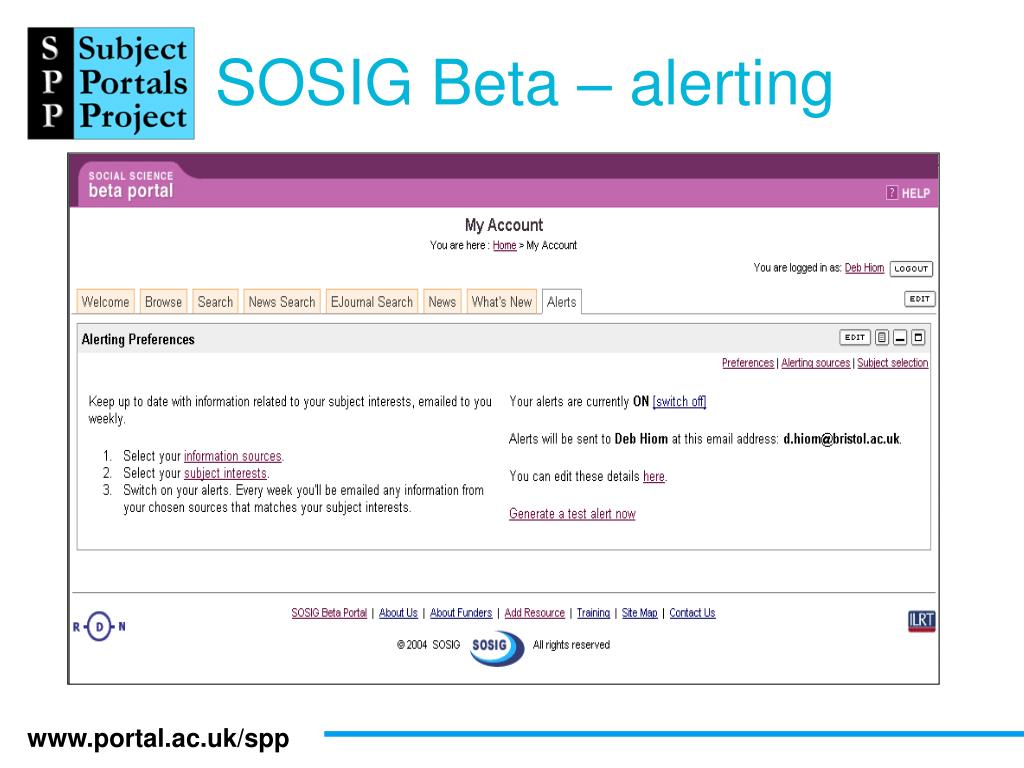The image size is (1024, 768).
Task: Click the Alerting Preferences panel title
Action: pos(138,340)
